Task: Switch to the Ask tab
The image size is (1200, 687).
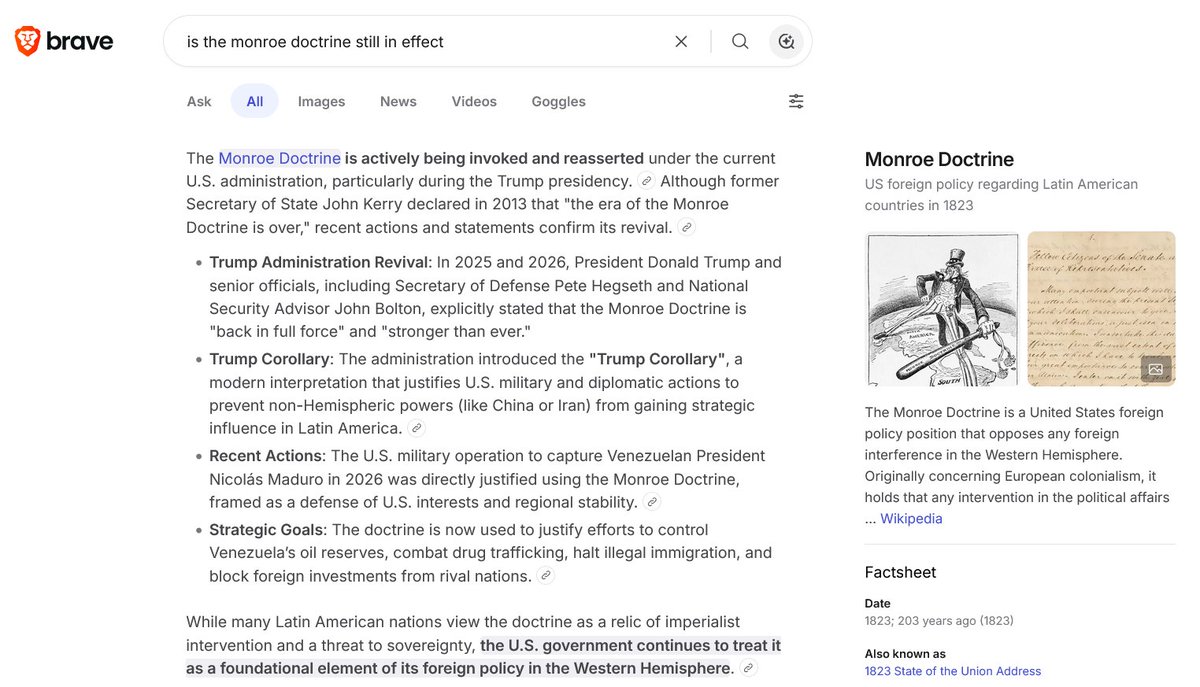Action: (x=199, y=101)
